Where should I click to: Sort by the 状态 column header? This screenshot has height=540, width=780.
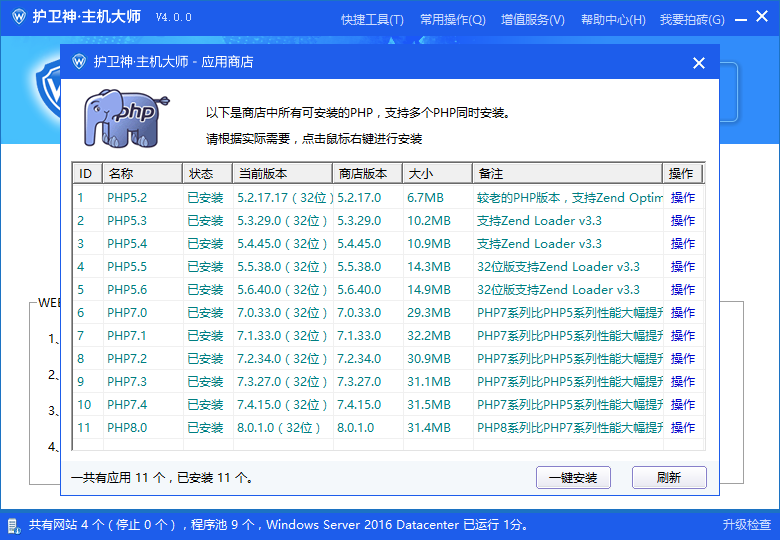coord(207,174)
